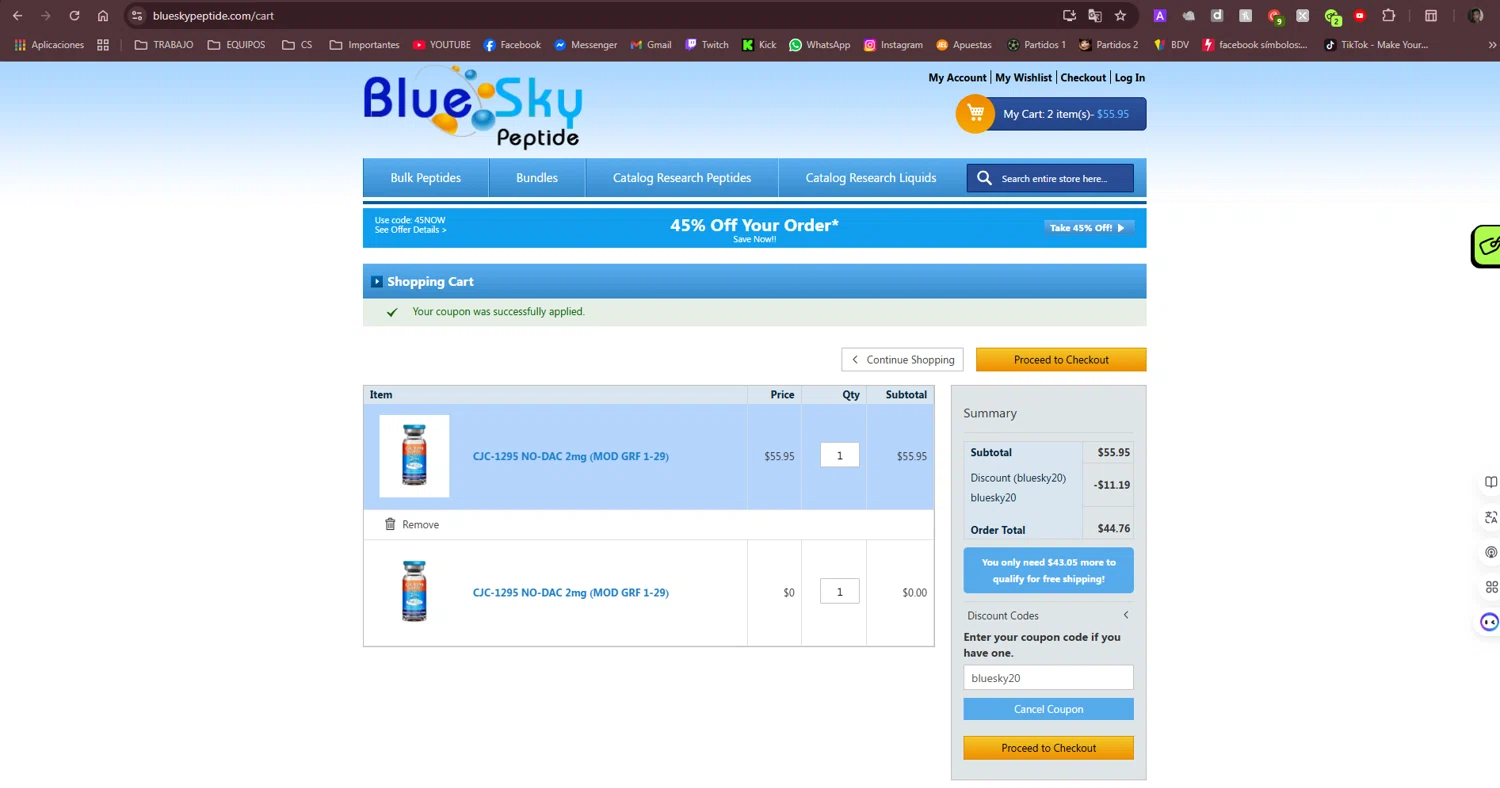The image size is (1500, 788).
Task: Click the Blue Sky Peptide logo
Action: click(472, 108)
